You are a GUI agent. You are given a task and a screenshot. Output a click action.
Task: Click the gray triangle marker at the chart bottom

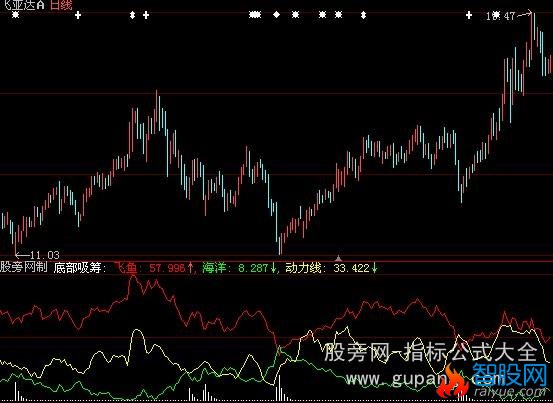tap(338, 257)
